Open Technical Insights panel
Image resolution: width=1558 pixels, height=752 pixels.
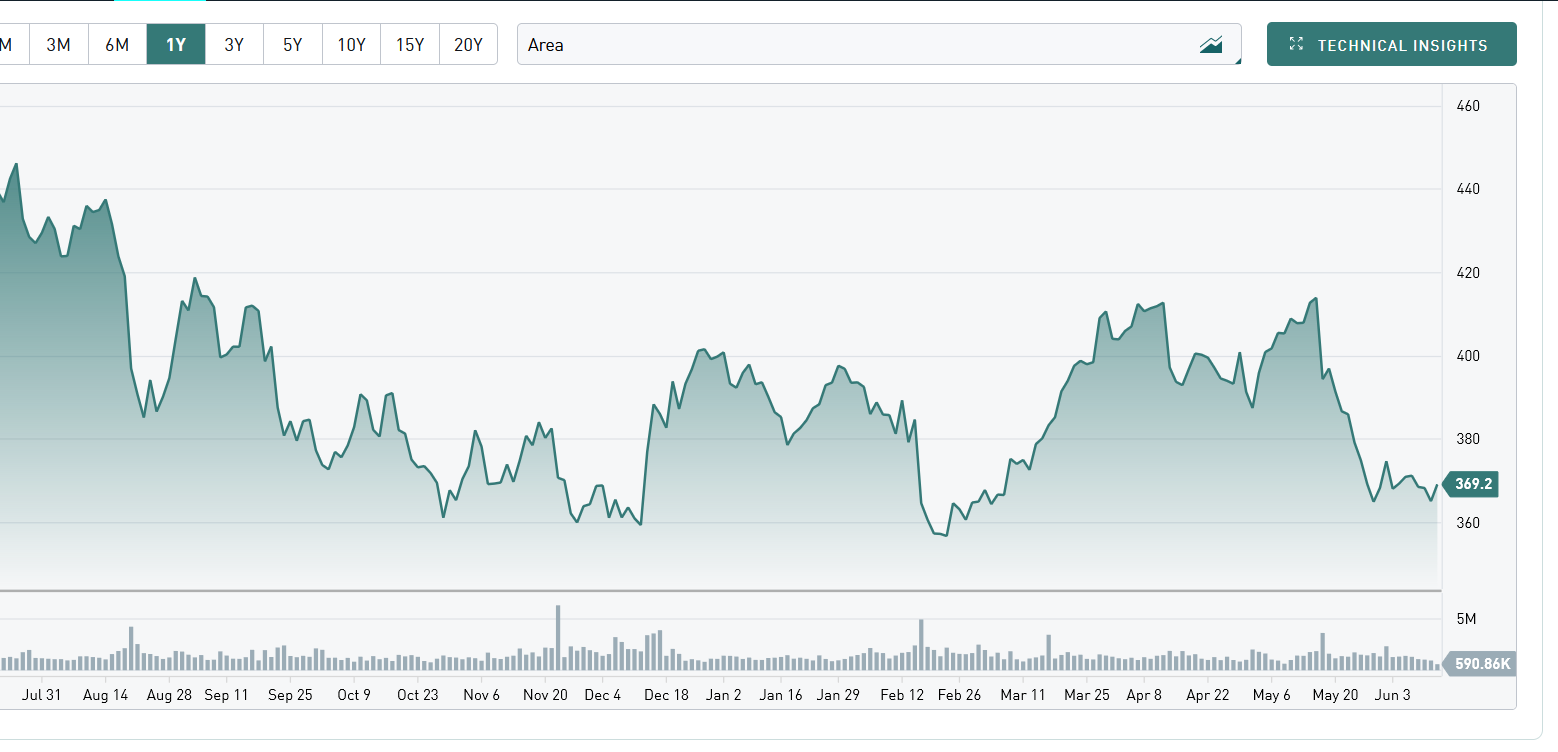(1391, 45)
